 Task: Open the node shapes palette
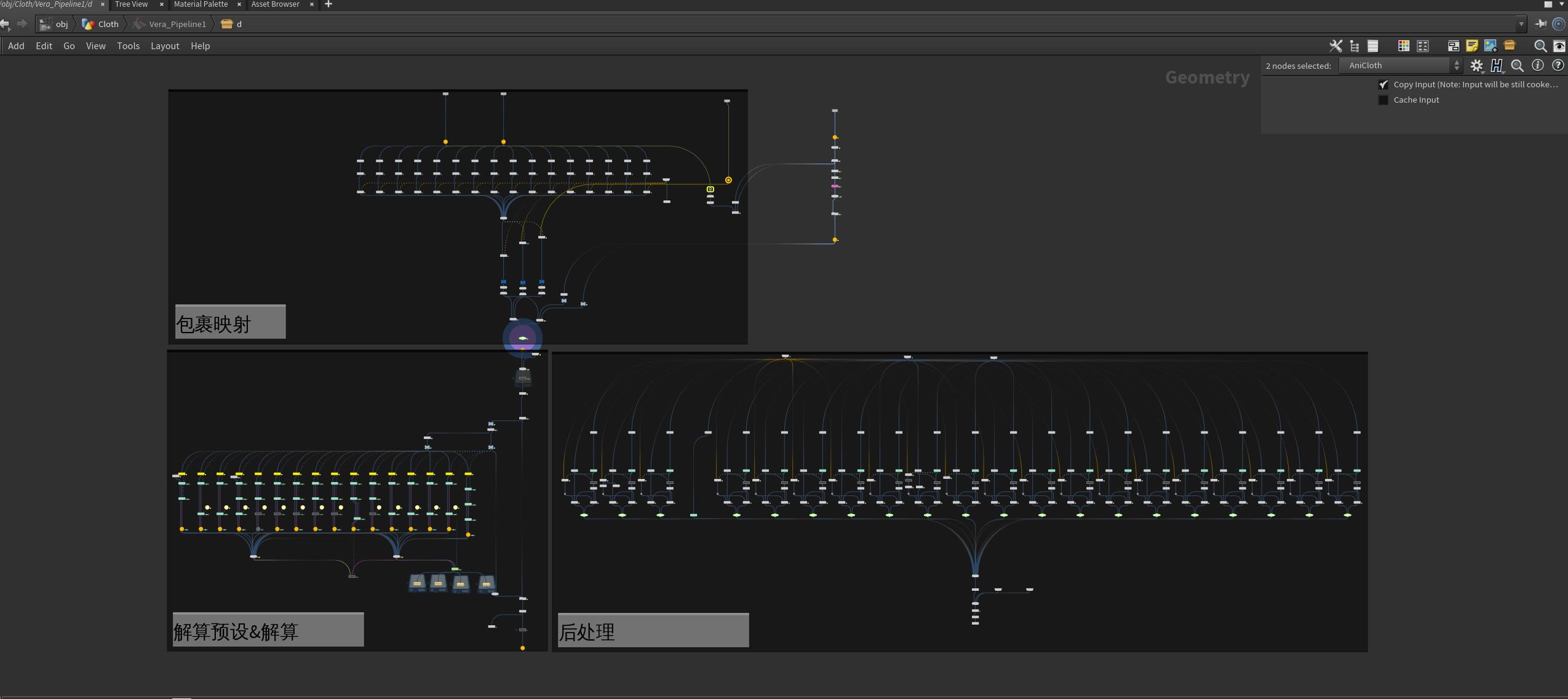coord(1422,46)
